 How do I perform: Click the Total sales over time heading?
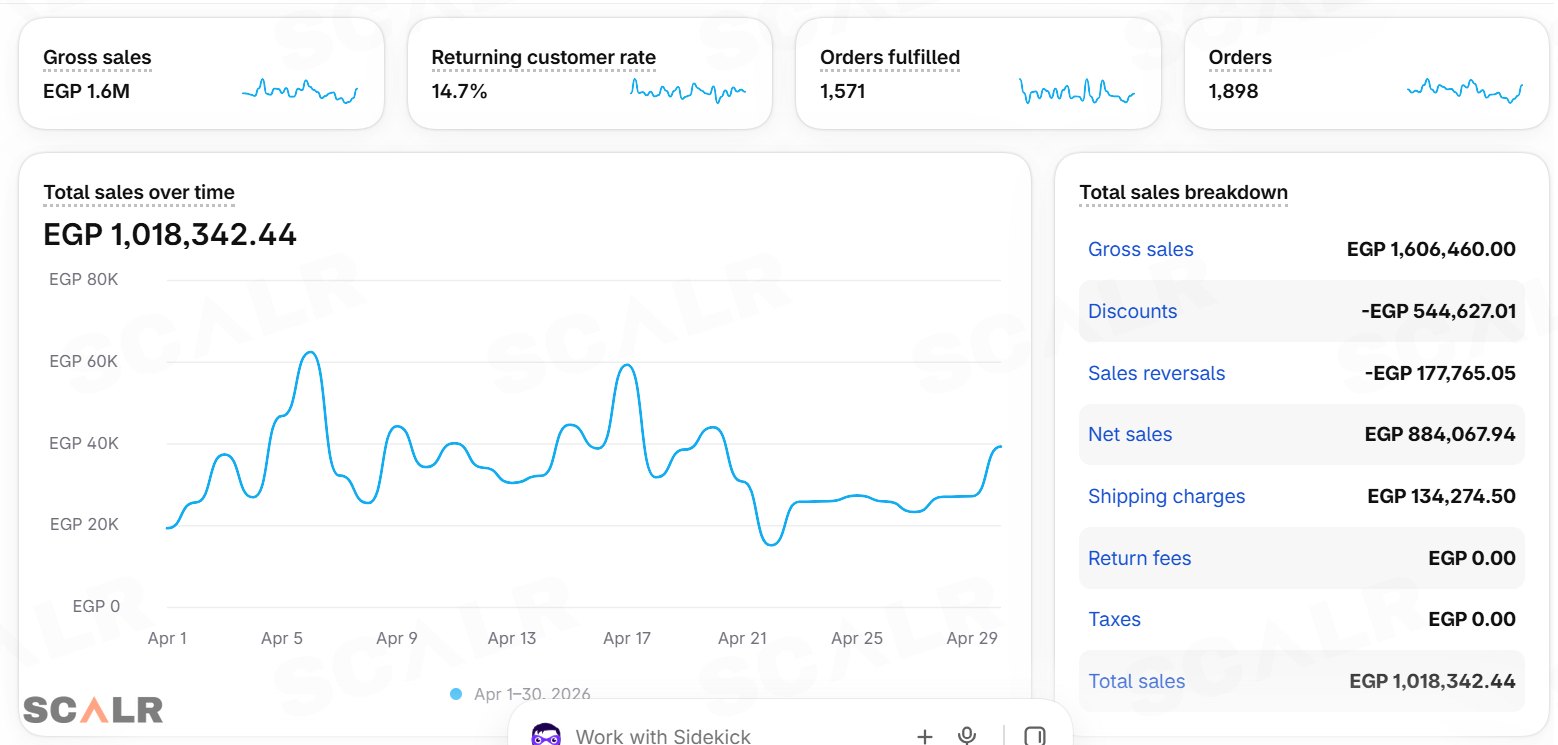(x=139, y=193)
